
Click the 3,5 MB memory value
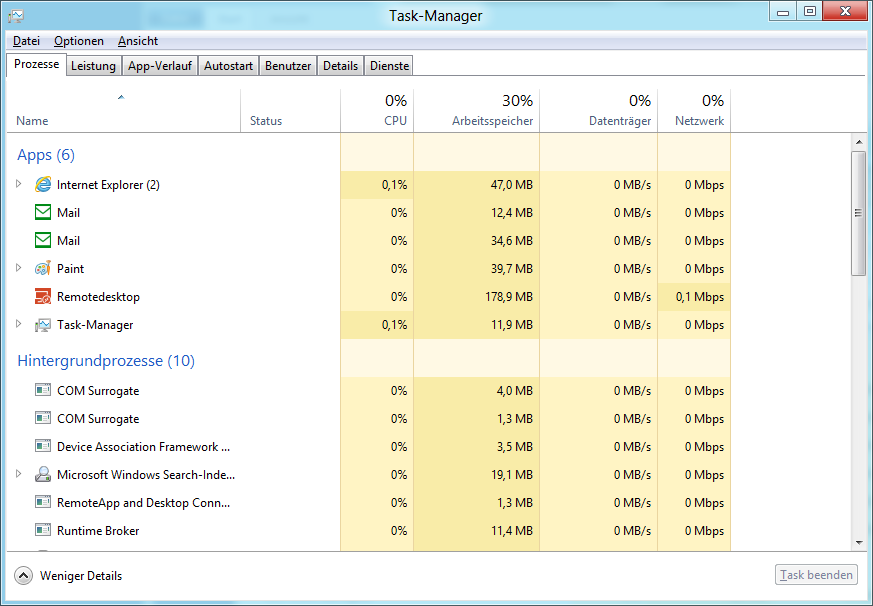514,447
